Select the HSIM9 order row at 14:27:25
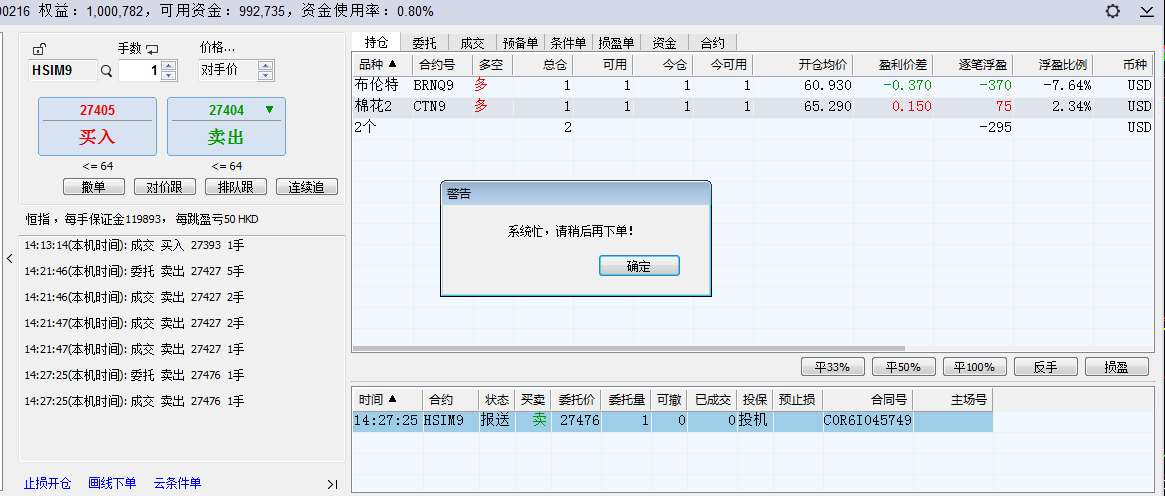The height and width of the screenshot is (496, 1165). click(672, 421)
